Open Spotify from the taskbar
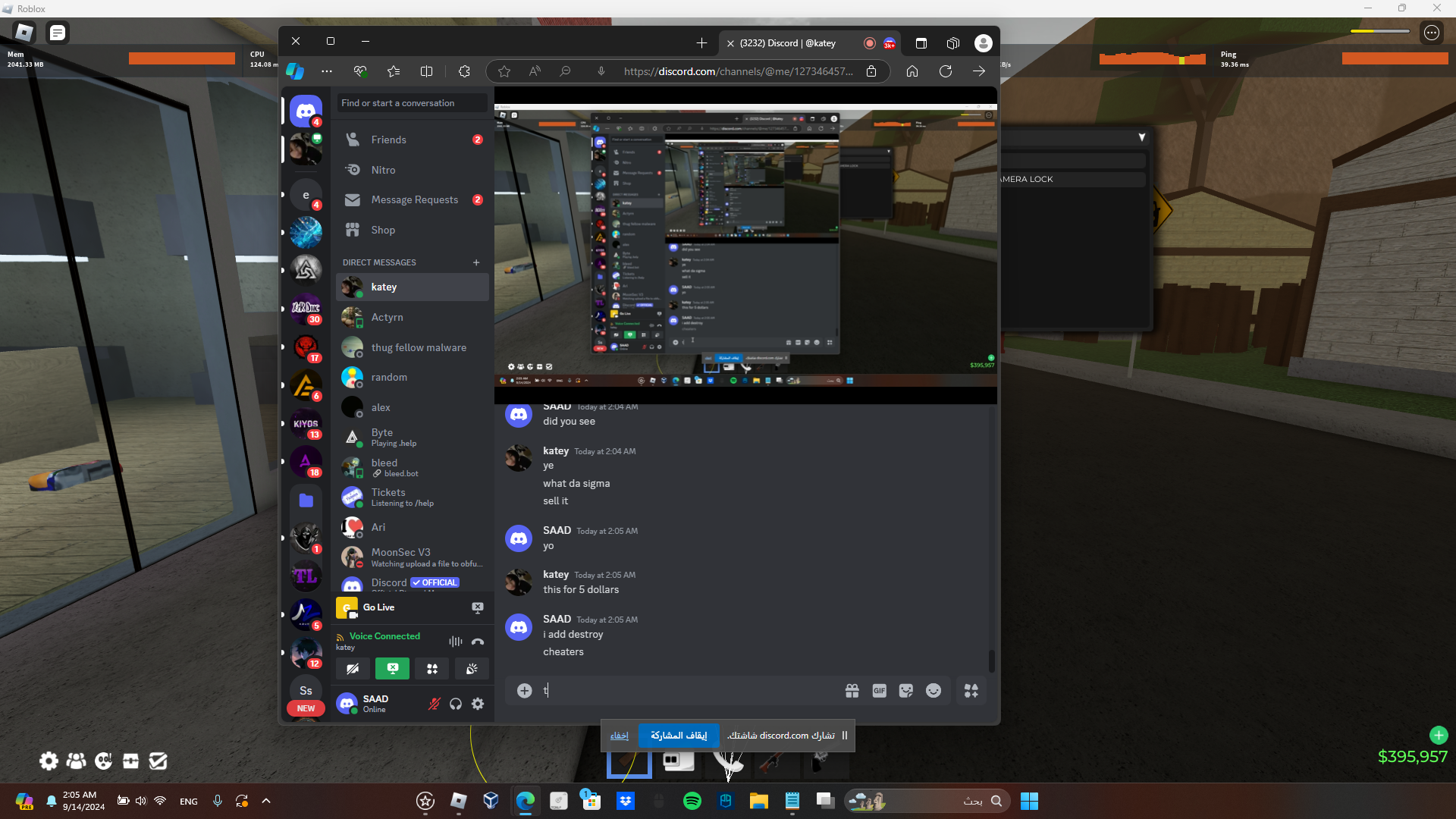Image resolution: width=1456 pixels, height=819 pixels. click(692, 801)
